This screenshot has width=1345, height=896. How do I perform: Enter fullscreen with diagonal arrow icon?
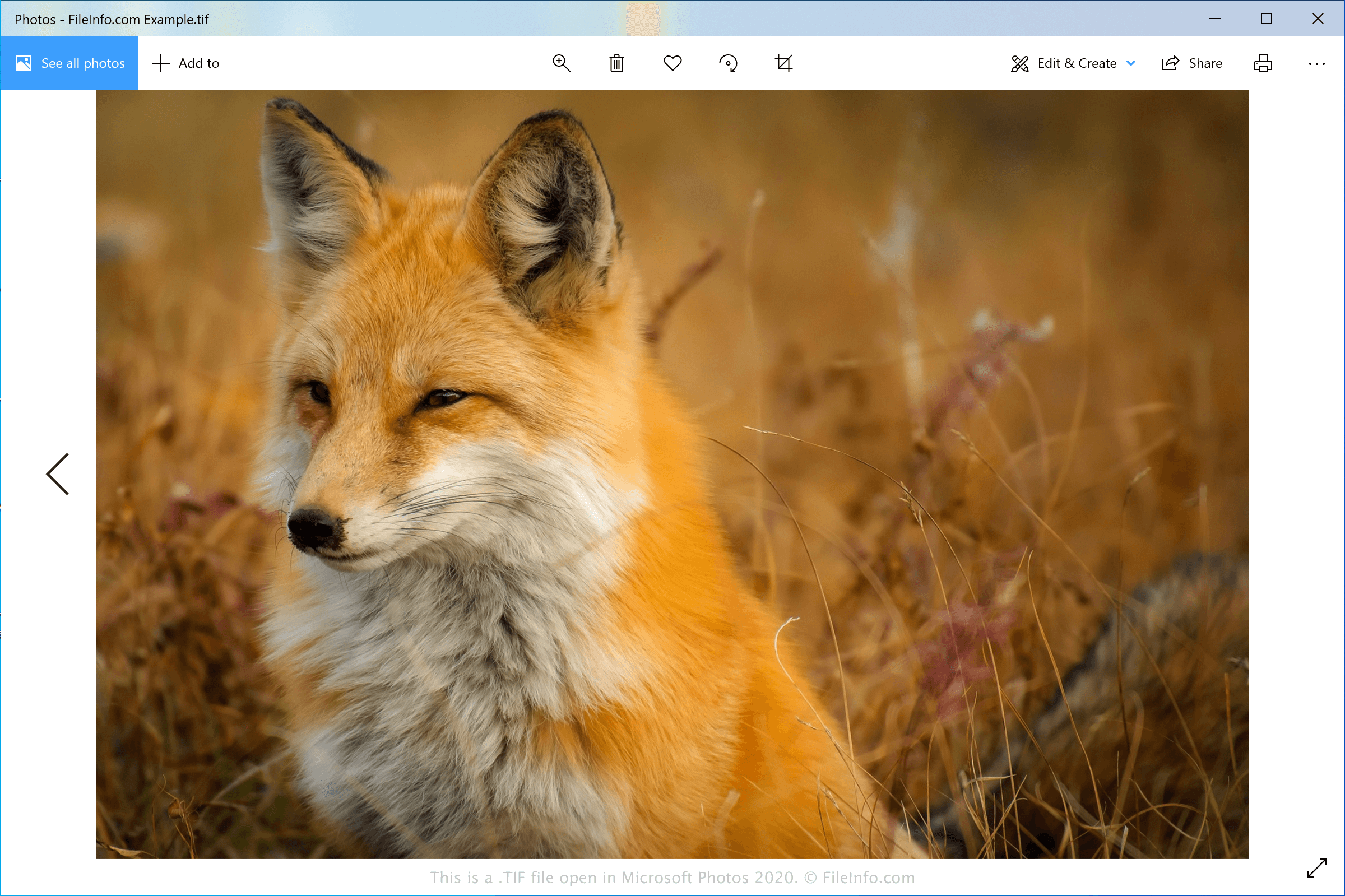tap(1316, 868)
